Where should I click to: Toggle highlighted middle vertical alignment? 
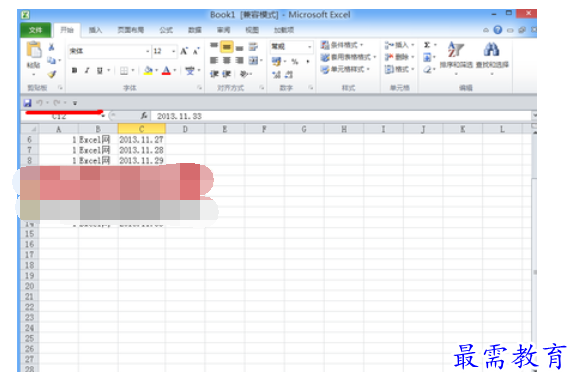click(227, 47)
